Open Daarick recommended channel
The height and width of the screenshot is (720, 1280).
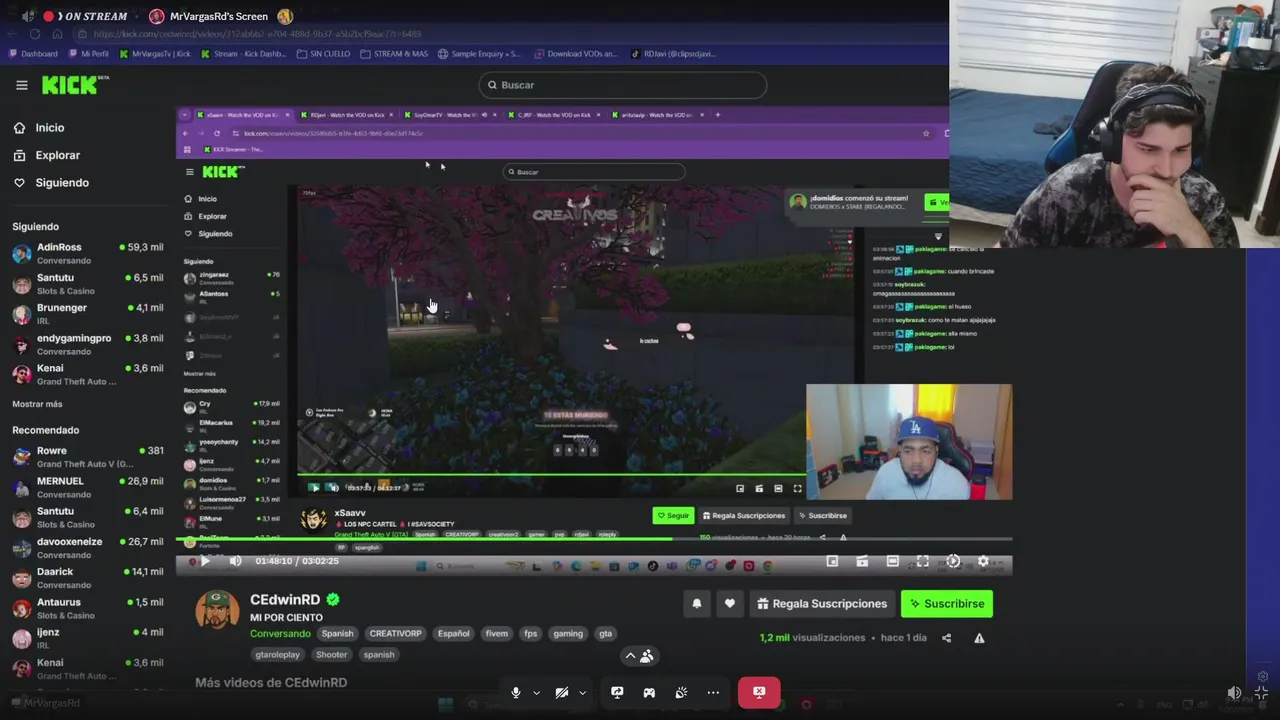(x=87, y=577)
